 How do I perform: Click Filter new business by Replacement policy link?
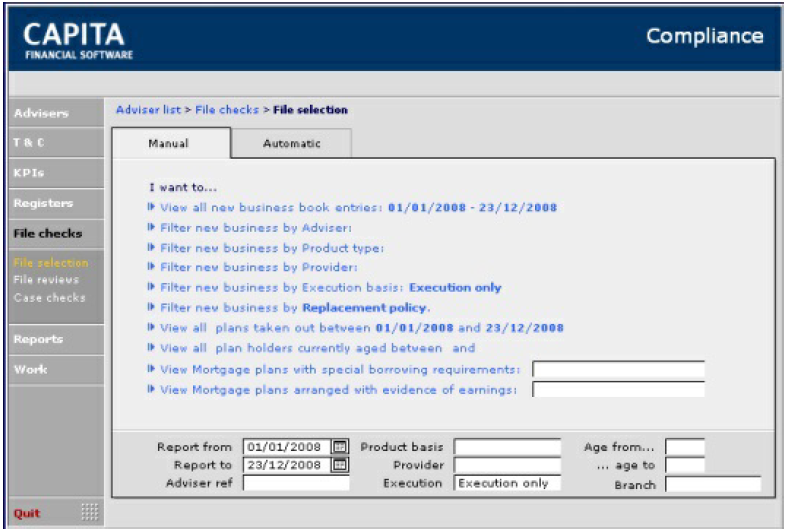[x=295, y=308]
